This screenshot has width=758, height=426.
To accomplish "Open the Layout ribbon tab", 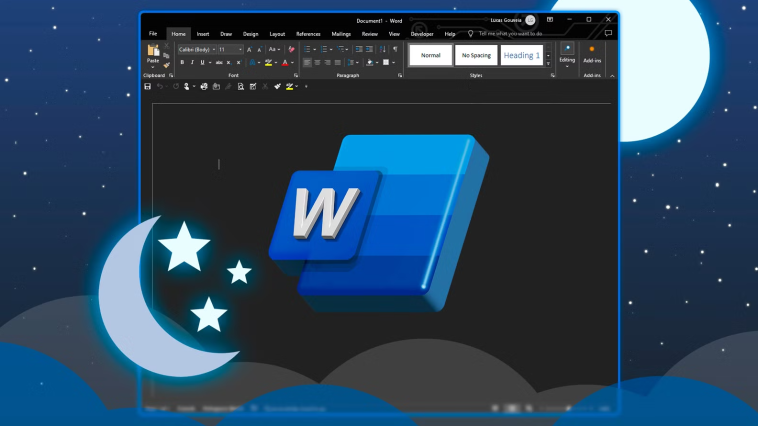I will (x=277, y=33).
